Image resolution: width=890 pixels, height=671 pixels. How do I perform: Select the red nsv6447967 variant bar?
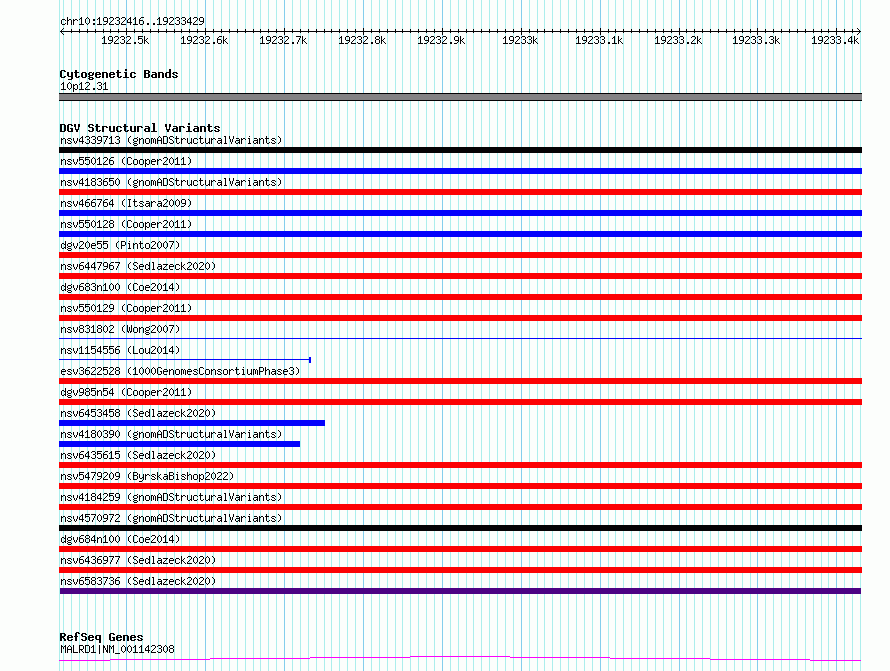[x=460, y=276]
